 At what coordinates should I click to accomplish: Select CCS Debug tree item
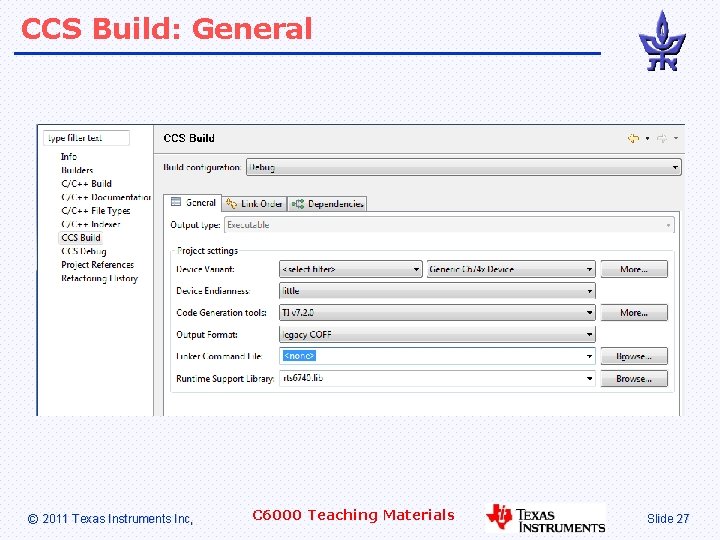(84, 251)
